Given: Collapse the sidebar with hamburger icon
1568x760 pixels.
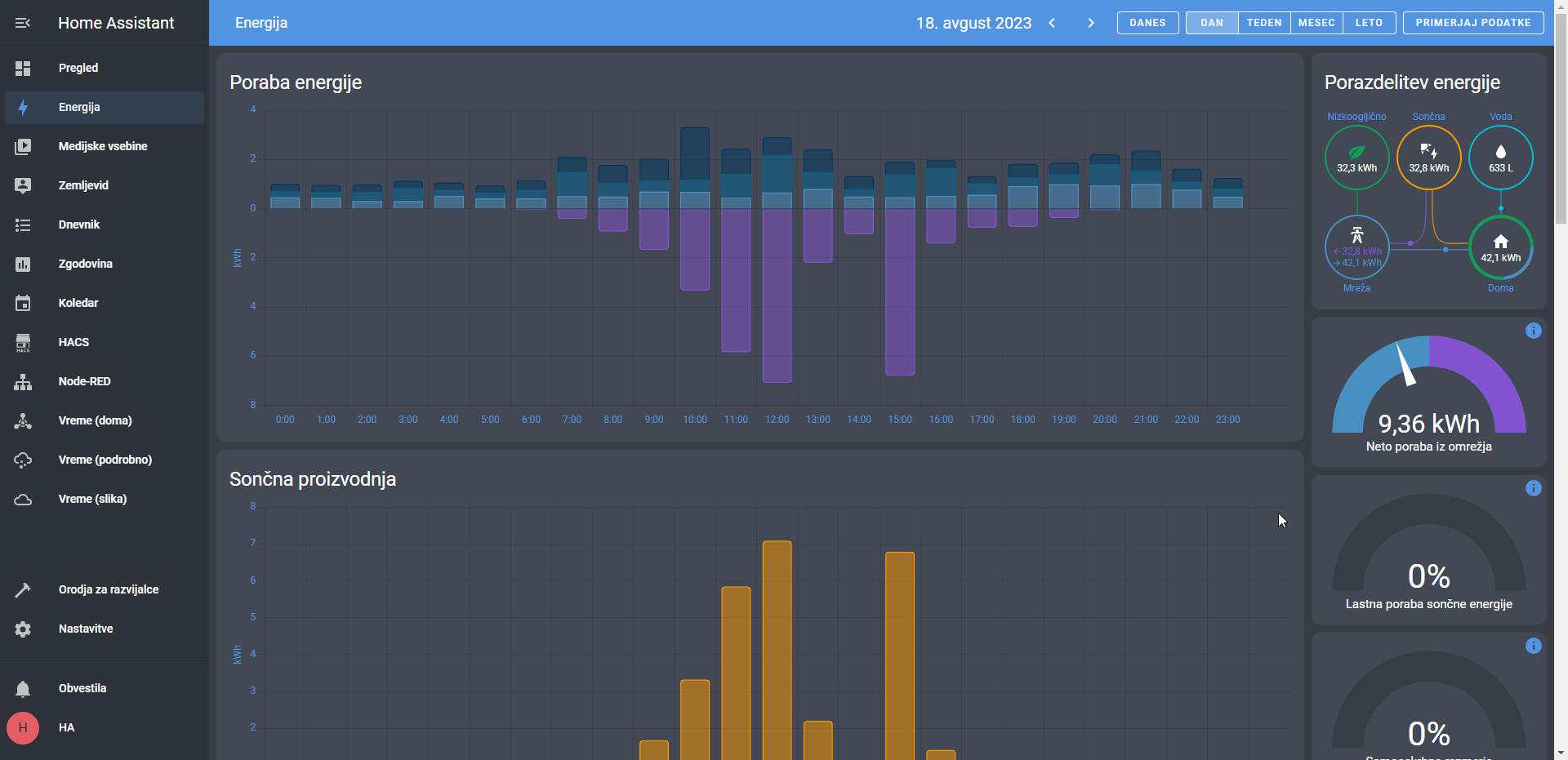Looking at the screenshot, I should tap(23, 23).
